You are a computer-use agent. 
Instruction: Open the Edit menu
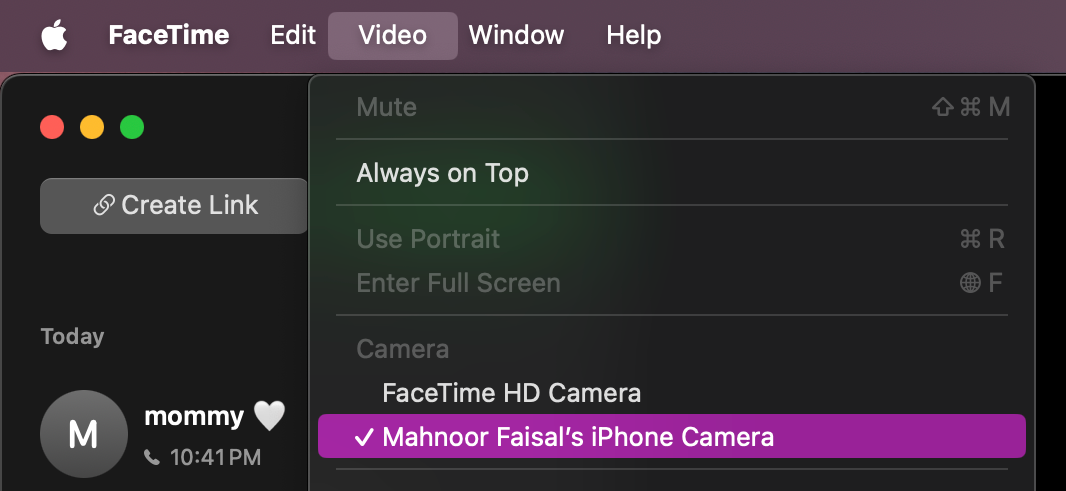click(x=293, y=35)
